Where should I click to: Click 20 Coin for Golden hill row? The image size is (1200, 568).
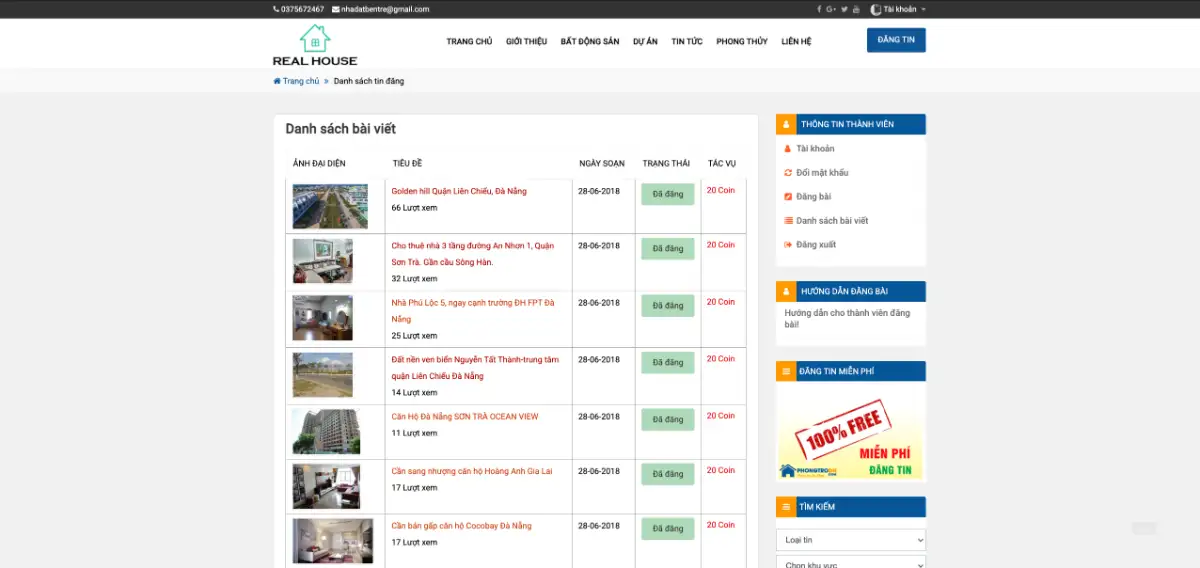pyautogui.click(x=720, y=190)
